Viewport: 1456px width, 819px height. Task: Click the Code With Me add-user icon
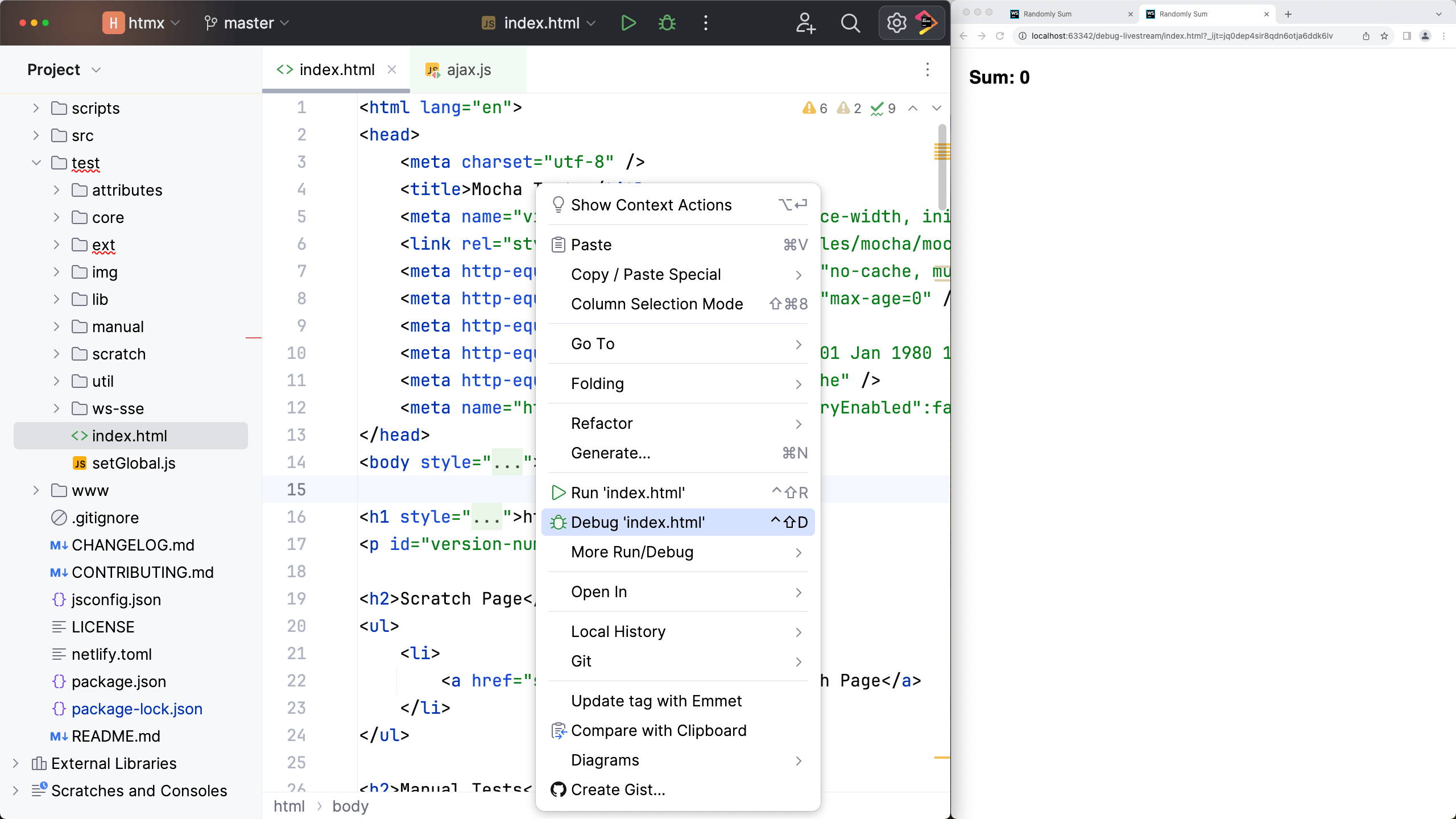805,23
